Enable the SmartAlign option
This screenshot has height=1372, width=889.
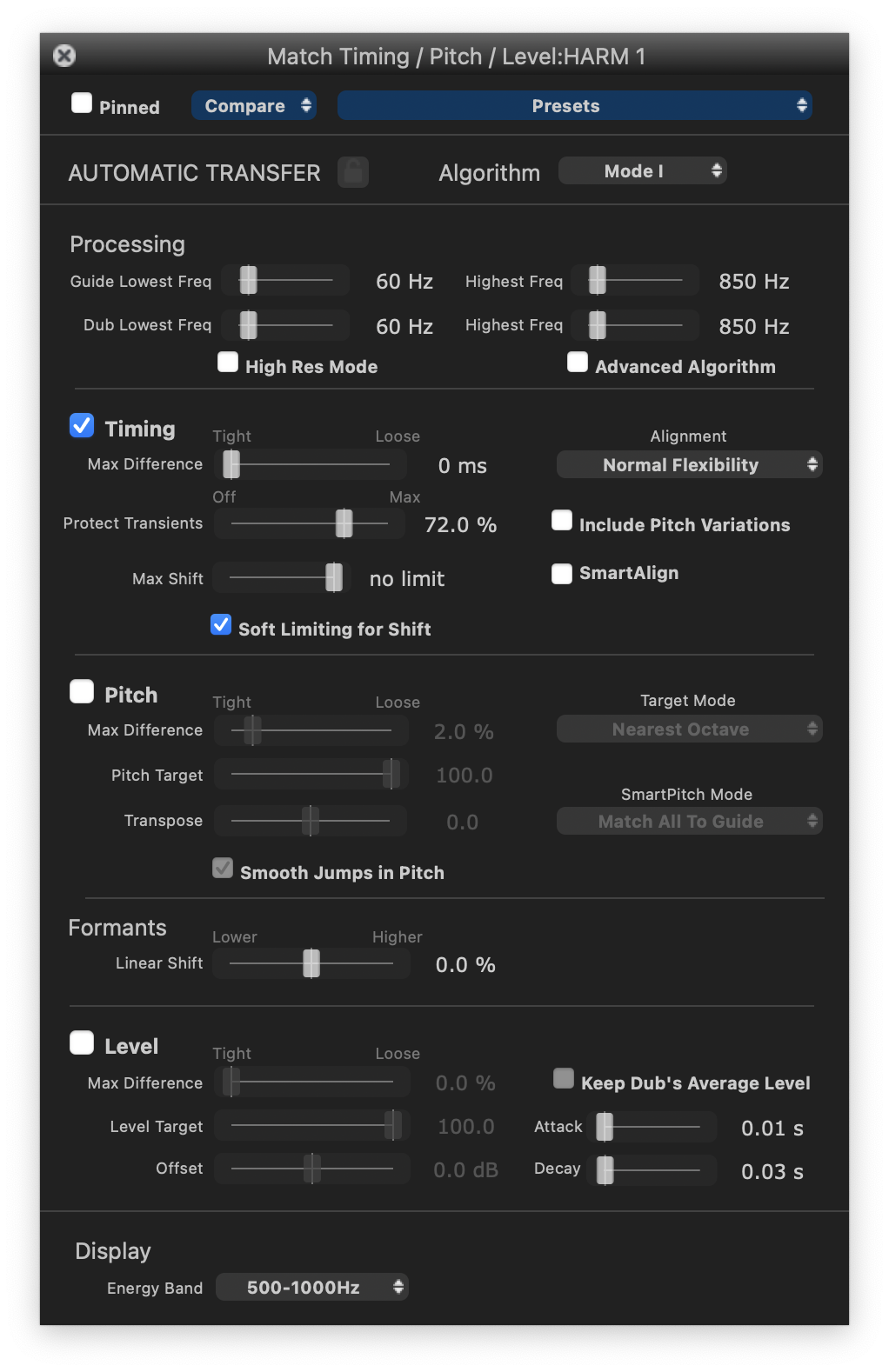coord(562,574)
